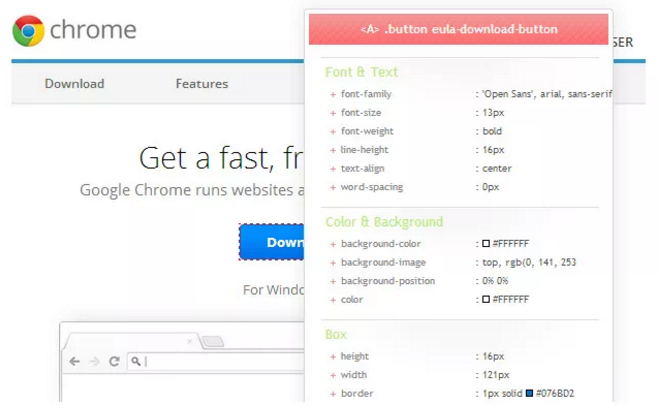
Task: Click the 'For Windo' text below button
Action: [274, 289]
